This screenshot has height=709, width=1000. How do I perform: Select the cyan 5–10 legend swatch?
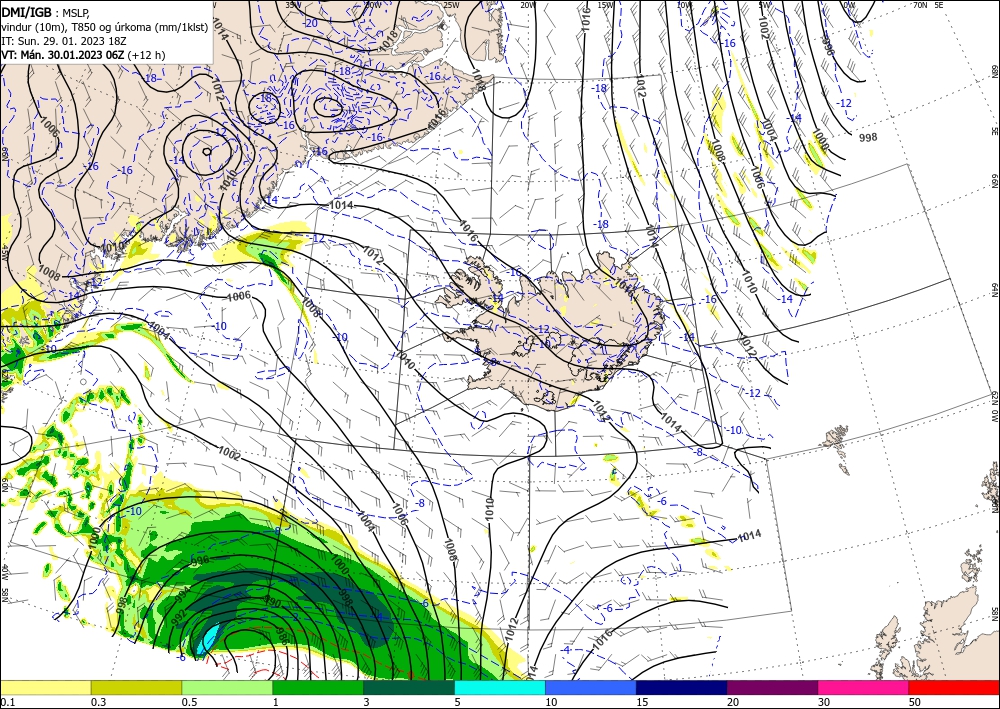tap(499, 687)
